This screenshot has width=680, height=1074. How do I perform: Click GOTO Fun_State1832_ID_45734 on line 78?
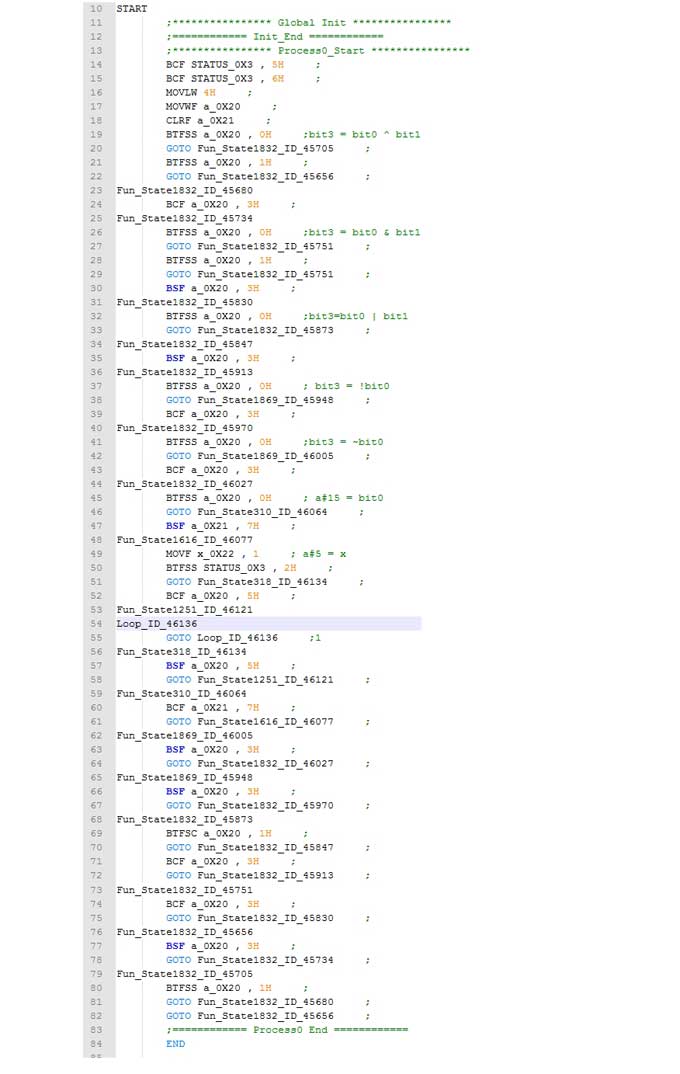click(249, 960)
